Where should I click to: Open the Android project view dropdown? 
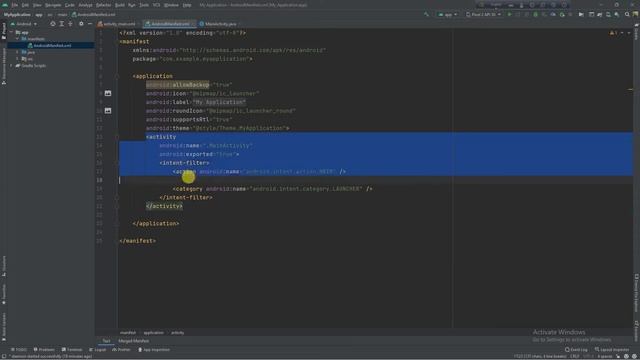click(x=24, y=24)
